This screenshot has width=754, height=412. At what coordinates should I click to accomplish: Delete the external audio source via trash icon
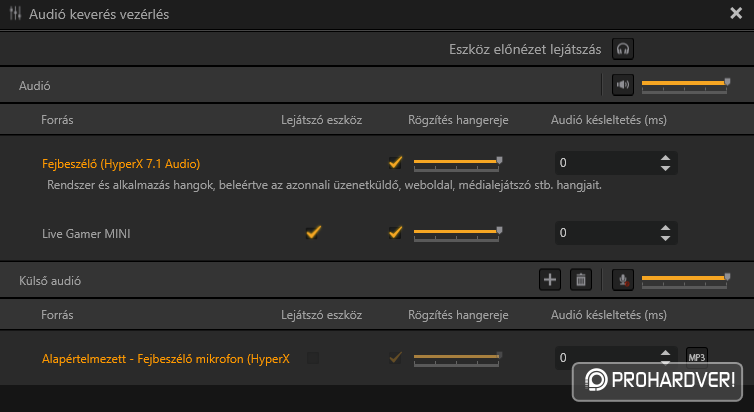(x=581, y=279)
